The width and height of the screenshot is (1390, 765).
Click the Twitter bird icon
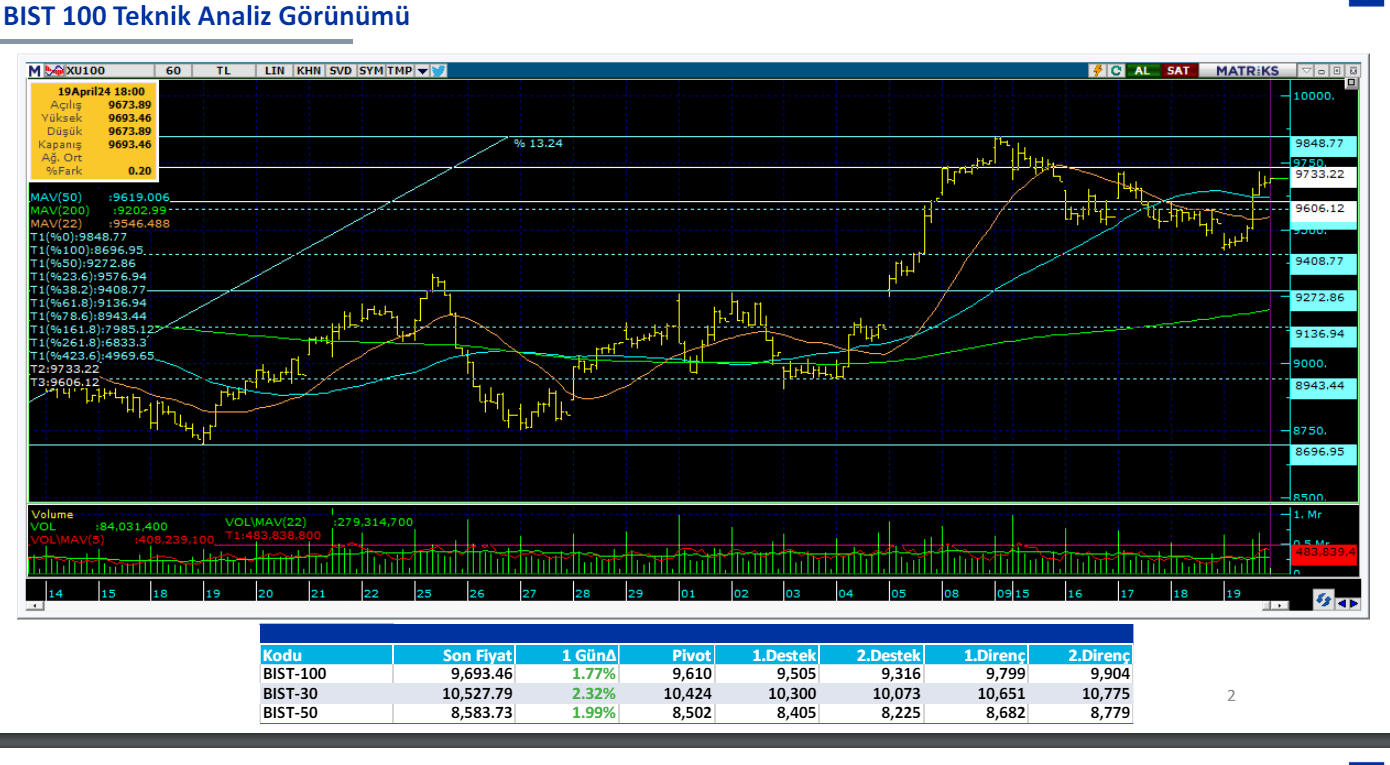[x=439, y=71]
